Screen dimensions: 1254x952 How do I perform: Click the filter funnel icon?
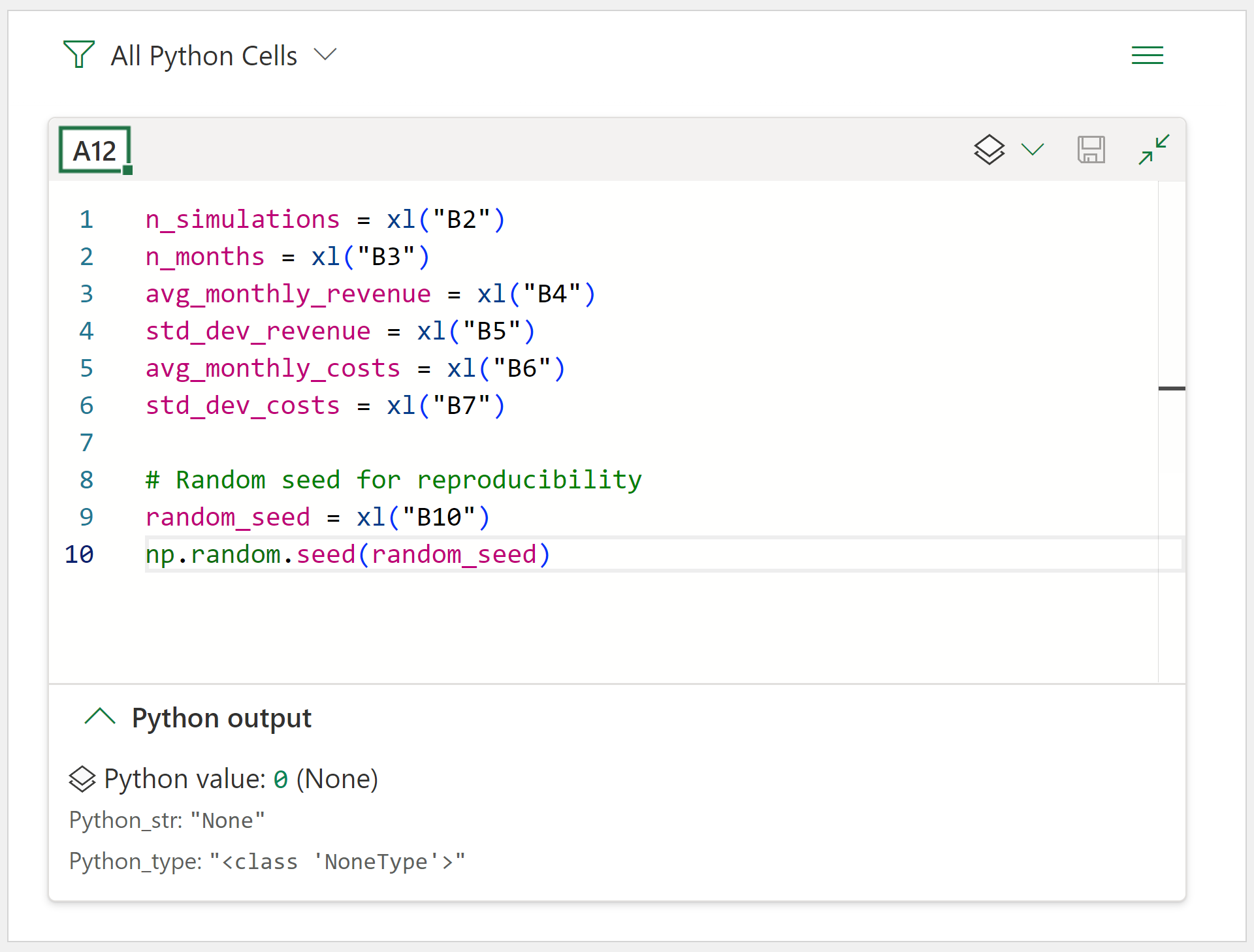[78, 55]
